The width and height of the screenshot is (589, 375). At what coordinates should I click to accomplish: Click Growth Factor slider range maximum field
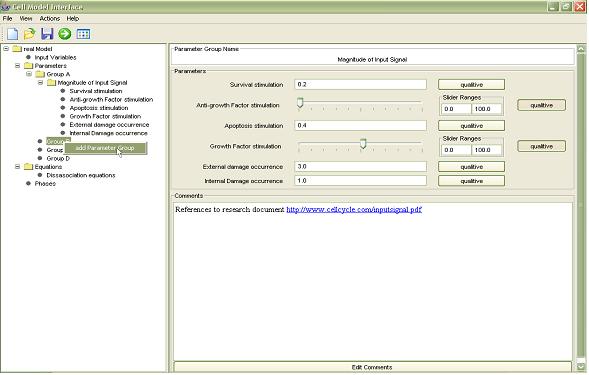[486, 150]
